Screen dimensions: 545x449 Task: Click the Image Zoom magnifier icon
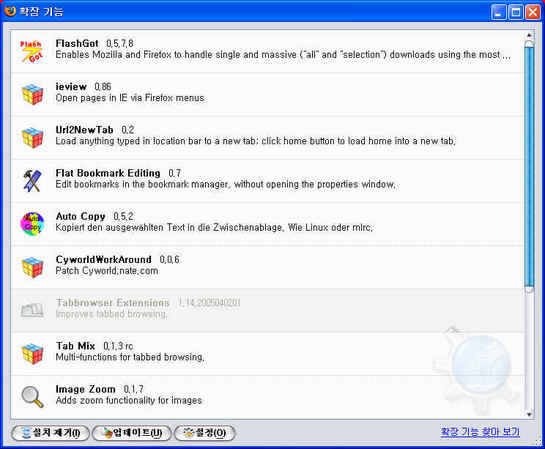32,397
